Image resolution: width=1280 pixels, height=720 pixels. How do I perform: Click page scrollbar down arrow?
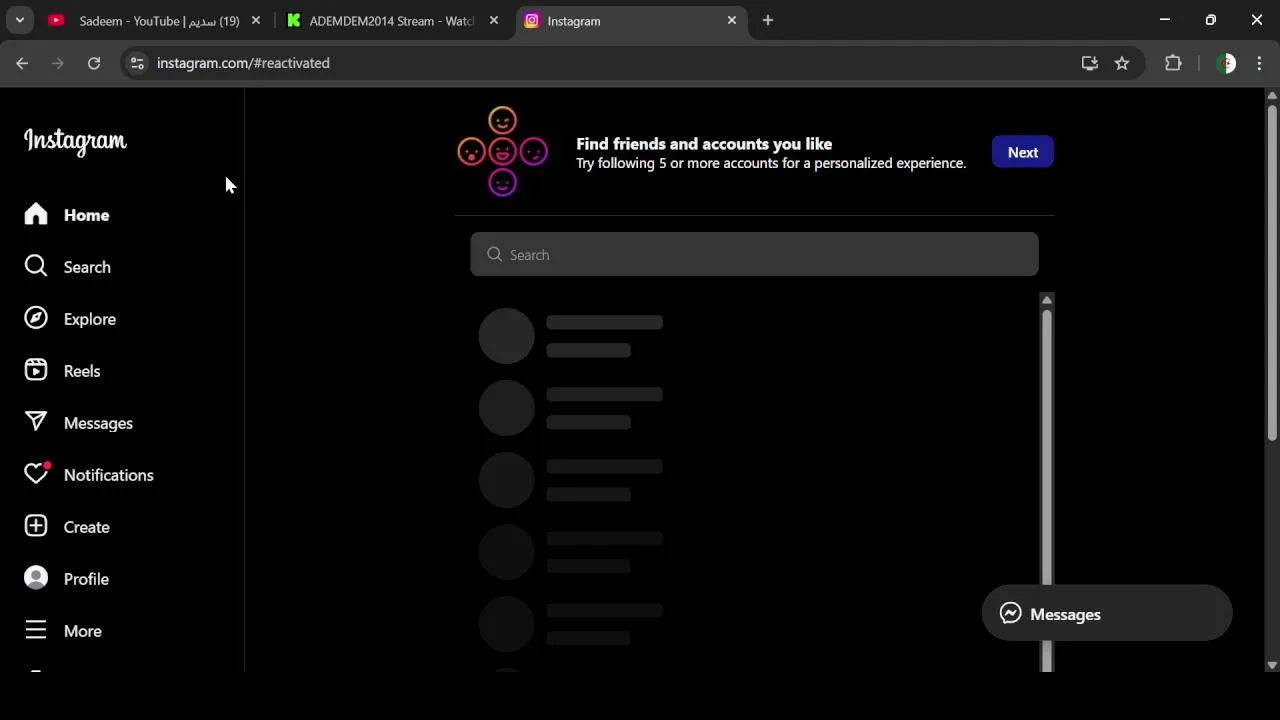1272,665
